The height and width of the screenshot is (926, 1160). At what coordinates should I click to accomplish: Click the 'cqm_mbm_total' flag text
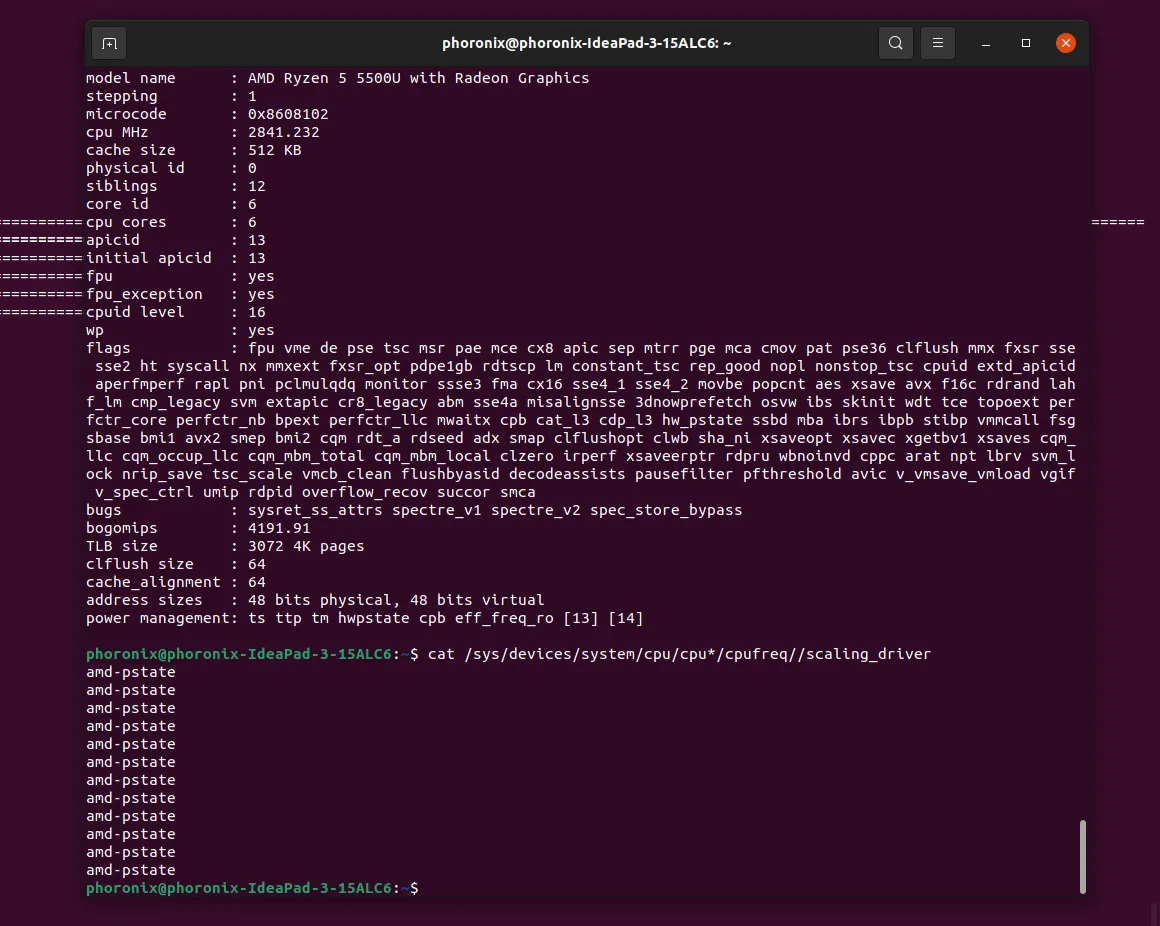tap(306, 456)
